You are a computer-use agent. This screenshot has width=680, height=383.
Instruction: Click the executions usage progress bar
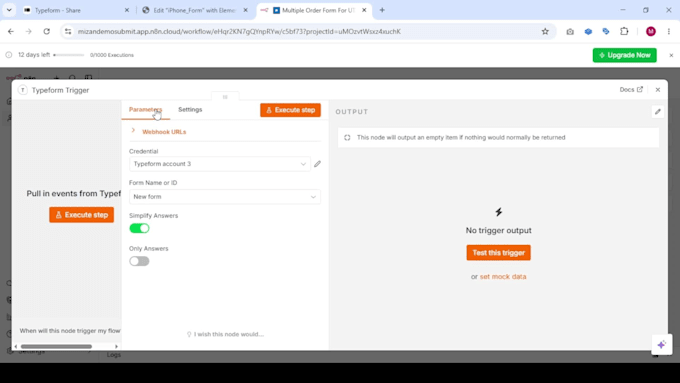(x=69, y=55)
